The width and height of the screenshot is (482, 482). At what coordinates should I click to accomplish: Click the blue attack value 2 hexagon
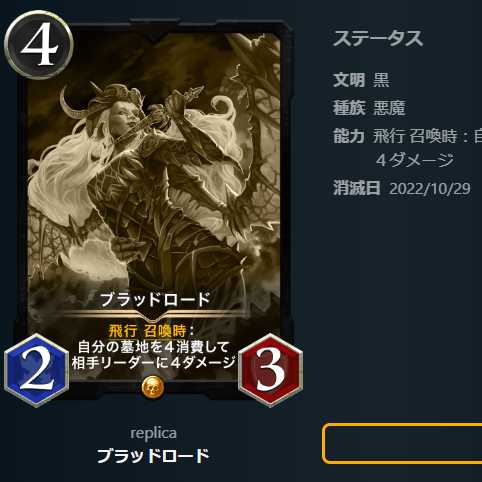coord(37,370)
